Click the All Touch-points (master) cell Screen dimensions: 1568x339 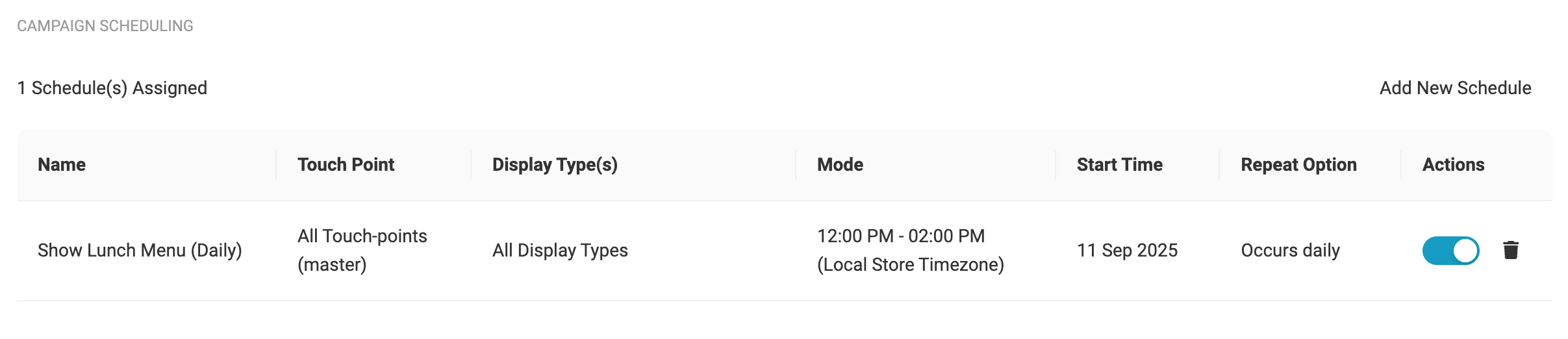click(x=362, y=251)
